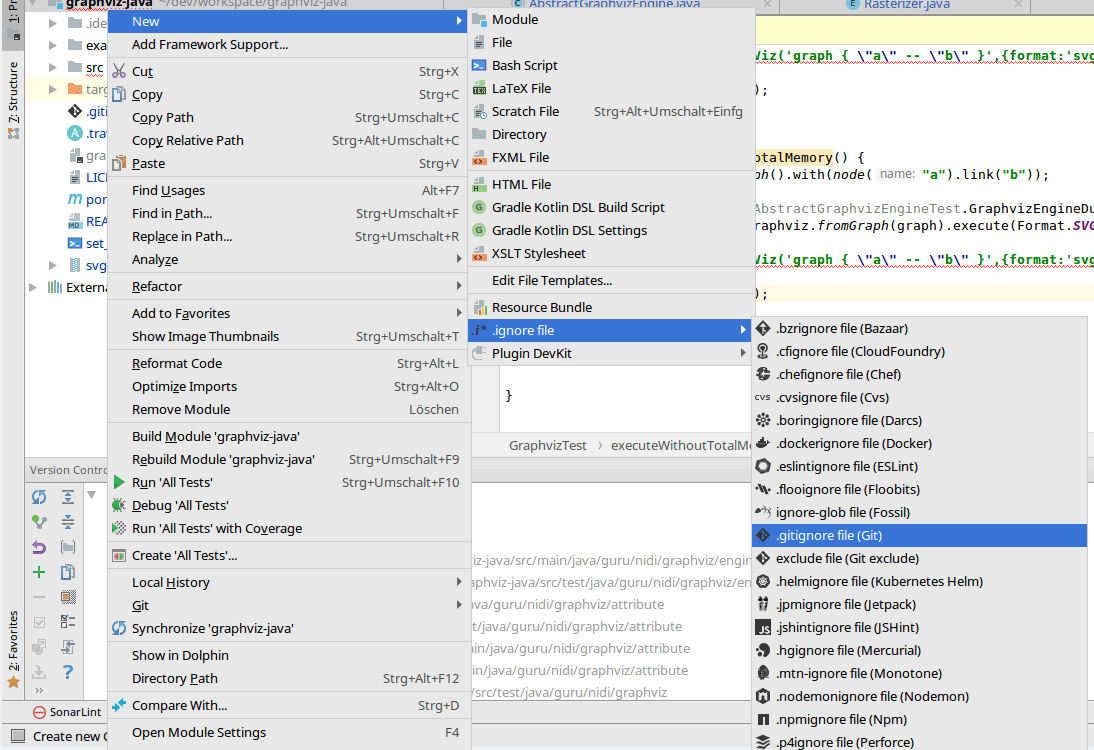Click the JSHint JS icon

click(763, 628)
